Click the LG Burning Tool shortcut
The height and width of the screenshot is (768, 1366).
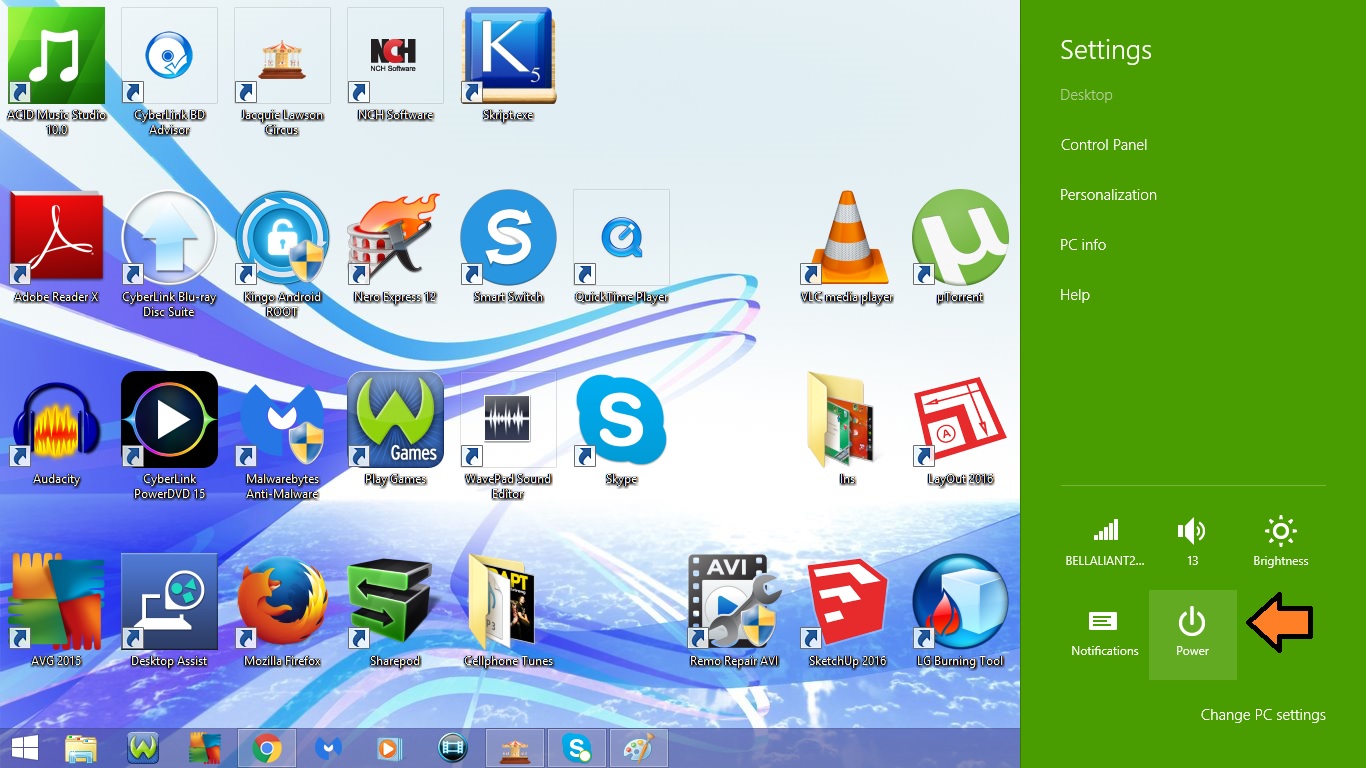(x=960, y=610)
